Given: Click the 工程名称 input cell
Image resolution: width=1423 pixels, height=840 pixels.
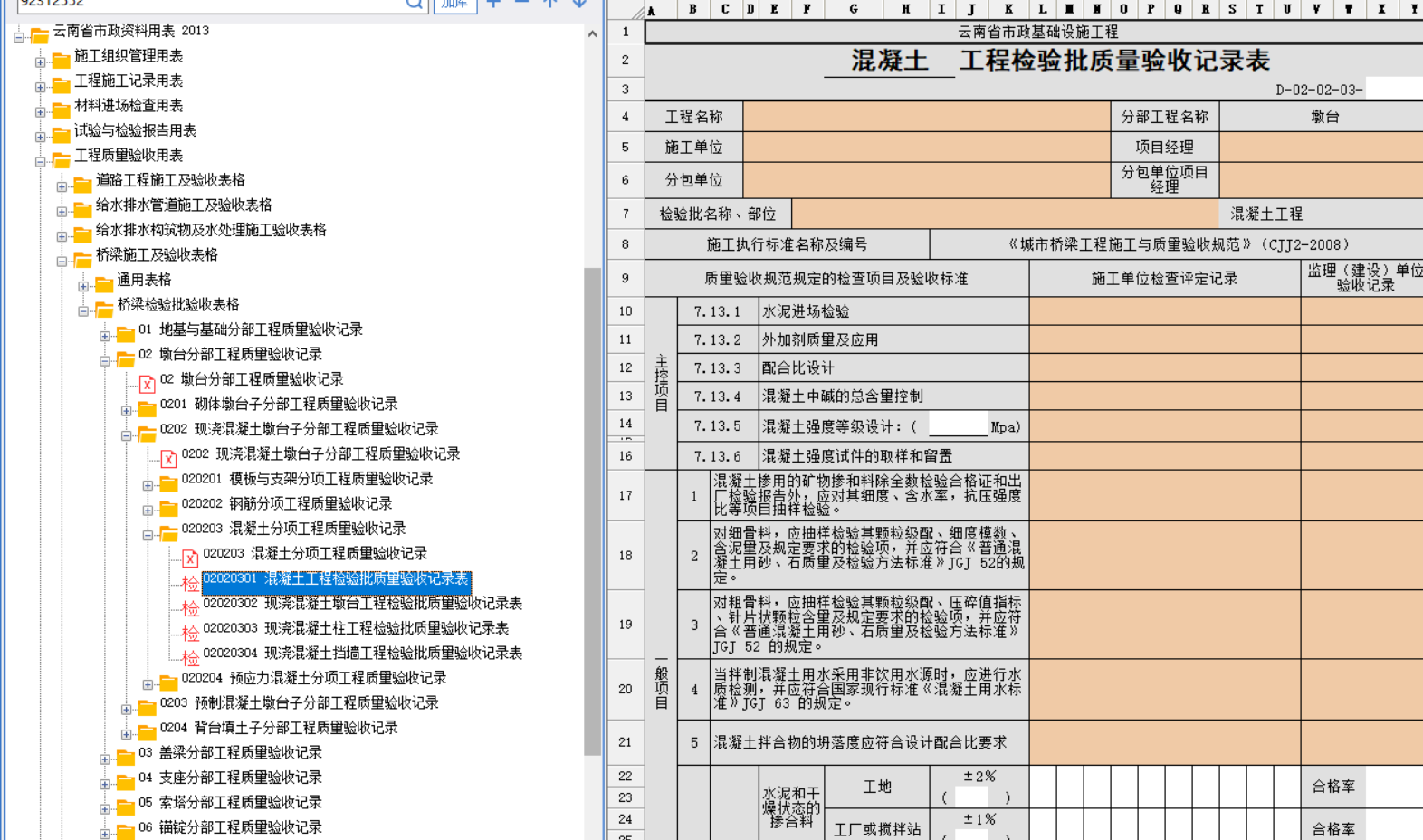Looking at the screenshot, I should 926,117.
